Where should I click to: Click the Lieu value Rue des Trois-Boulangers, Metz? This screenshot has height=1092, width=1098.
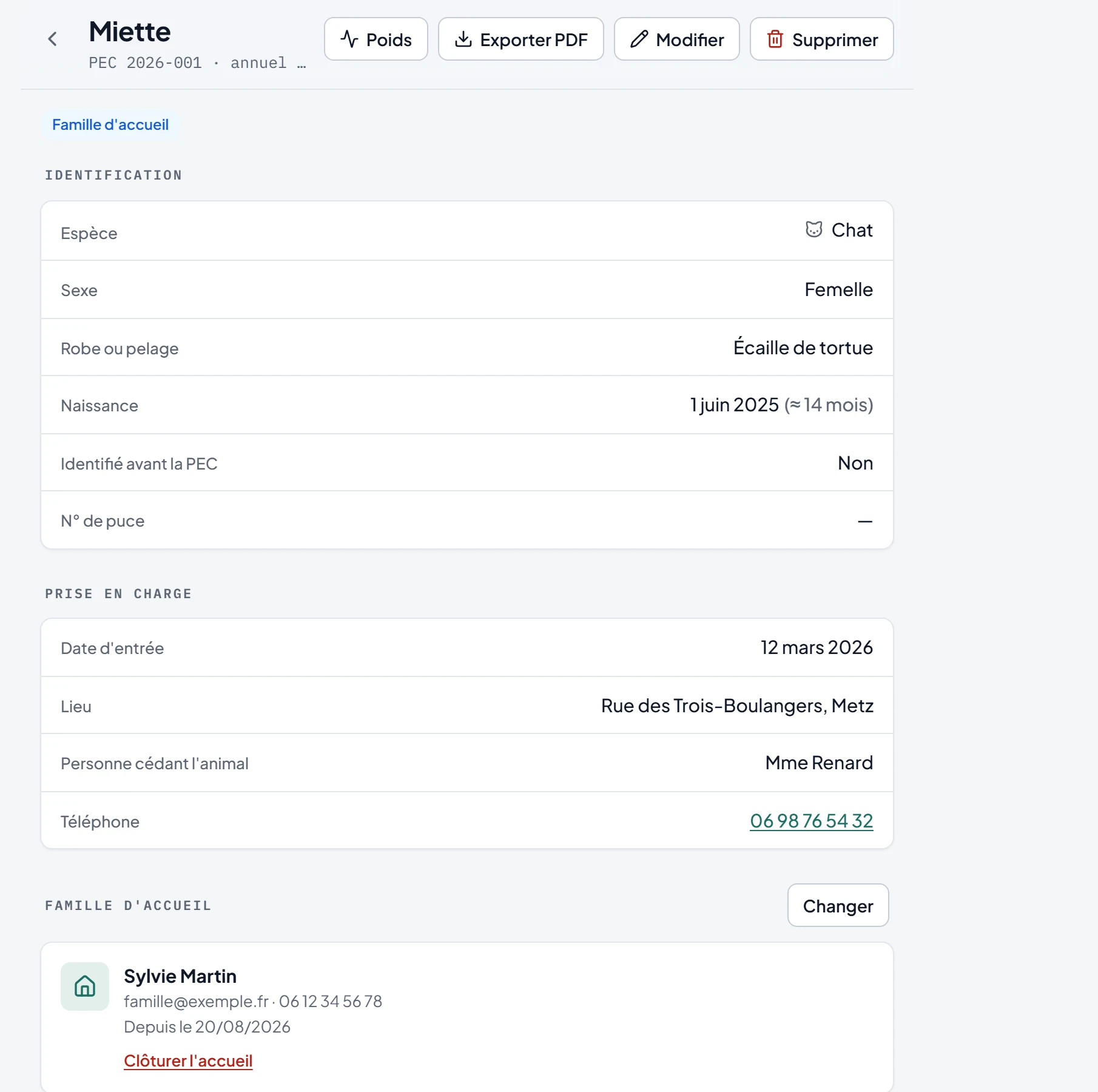[737, 706]
